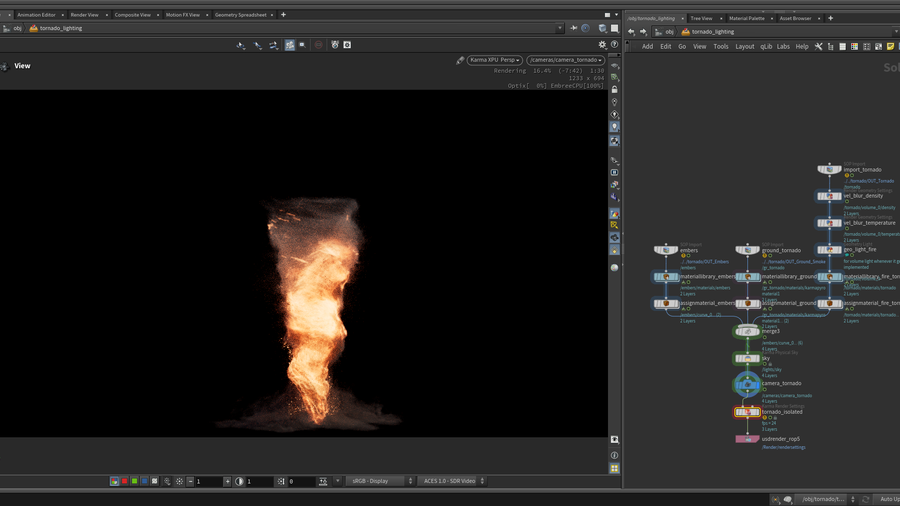The height and width of the screenshot is (506, 900).
Task: Open the /cameras/camera_tornado camera dropdown
Action: (x=565, y=60)
